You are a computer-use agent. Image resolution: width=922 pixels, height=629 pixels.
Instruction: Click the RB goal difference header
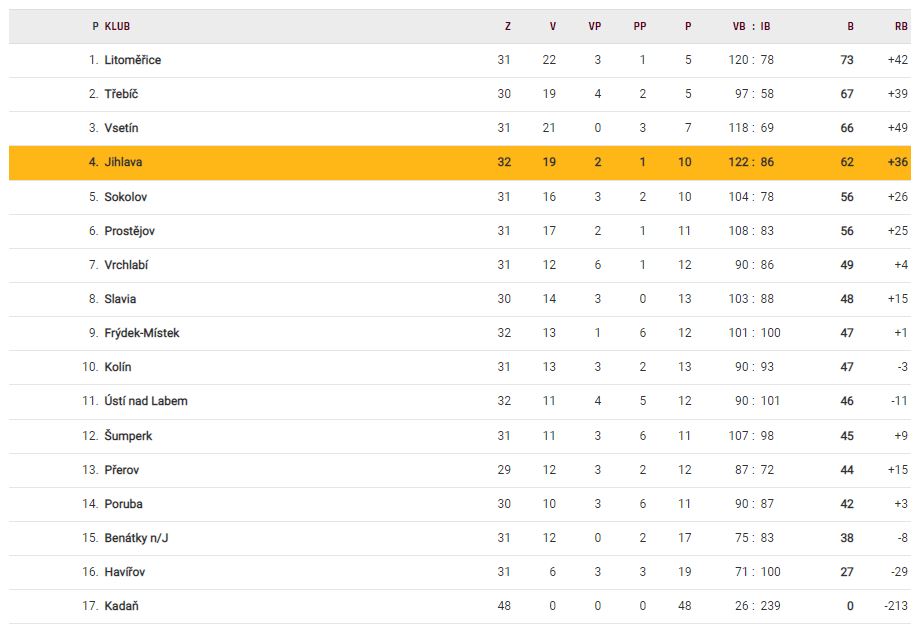point(900,26)
